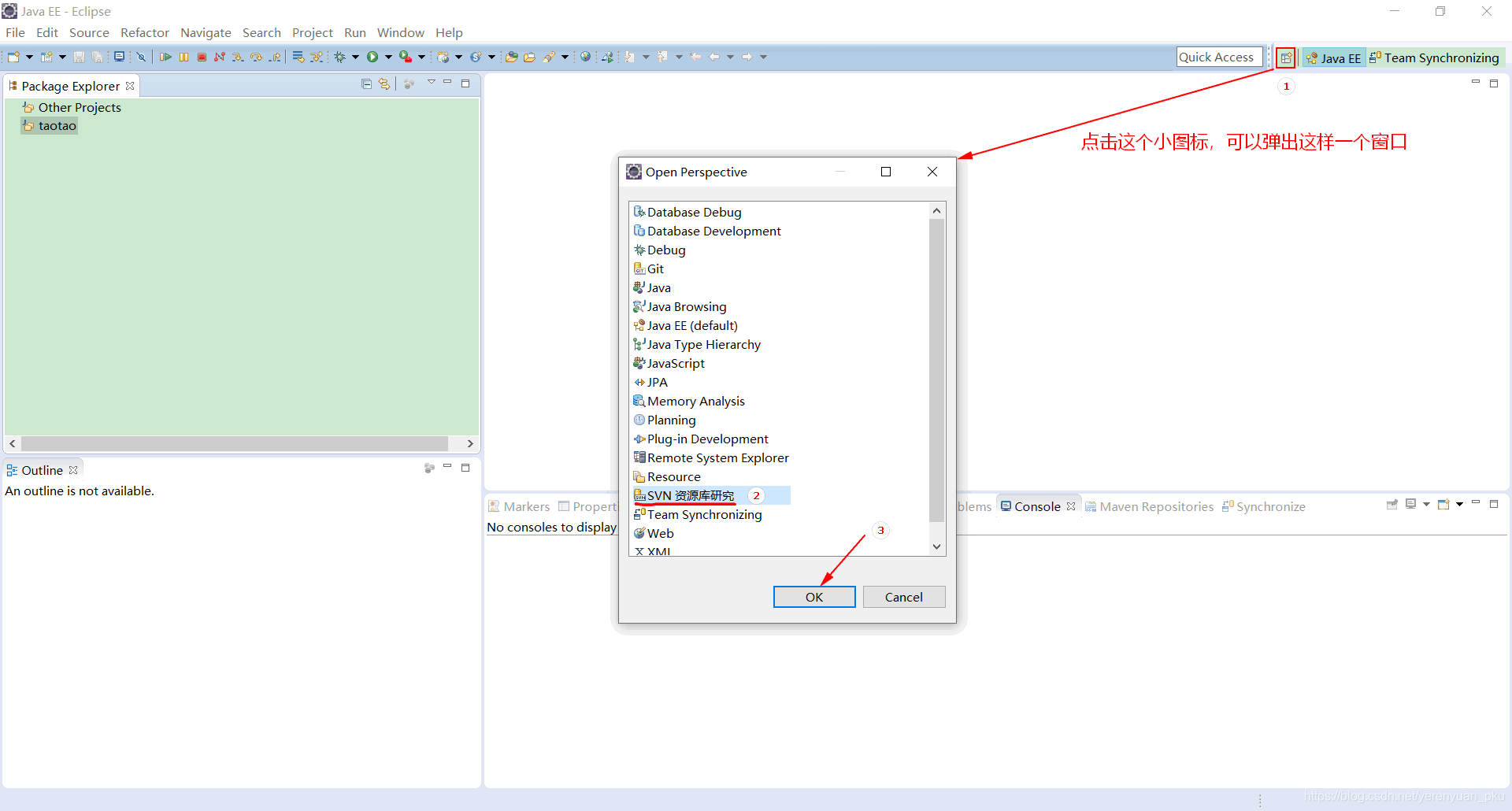Toggle Skip All Breakpoints icon

coord(141,57)
